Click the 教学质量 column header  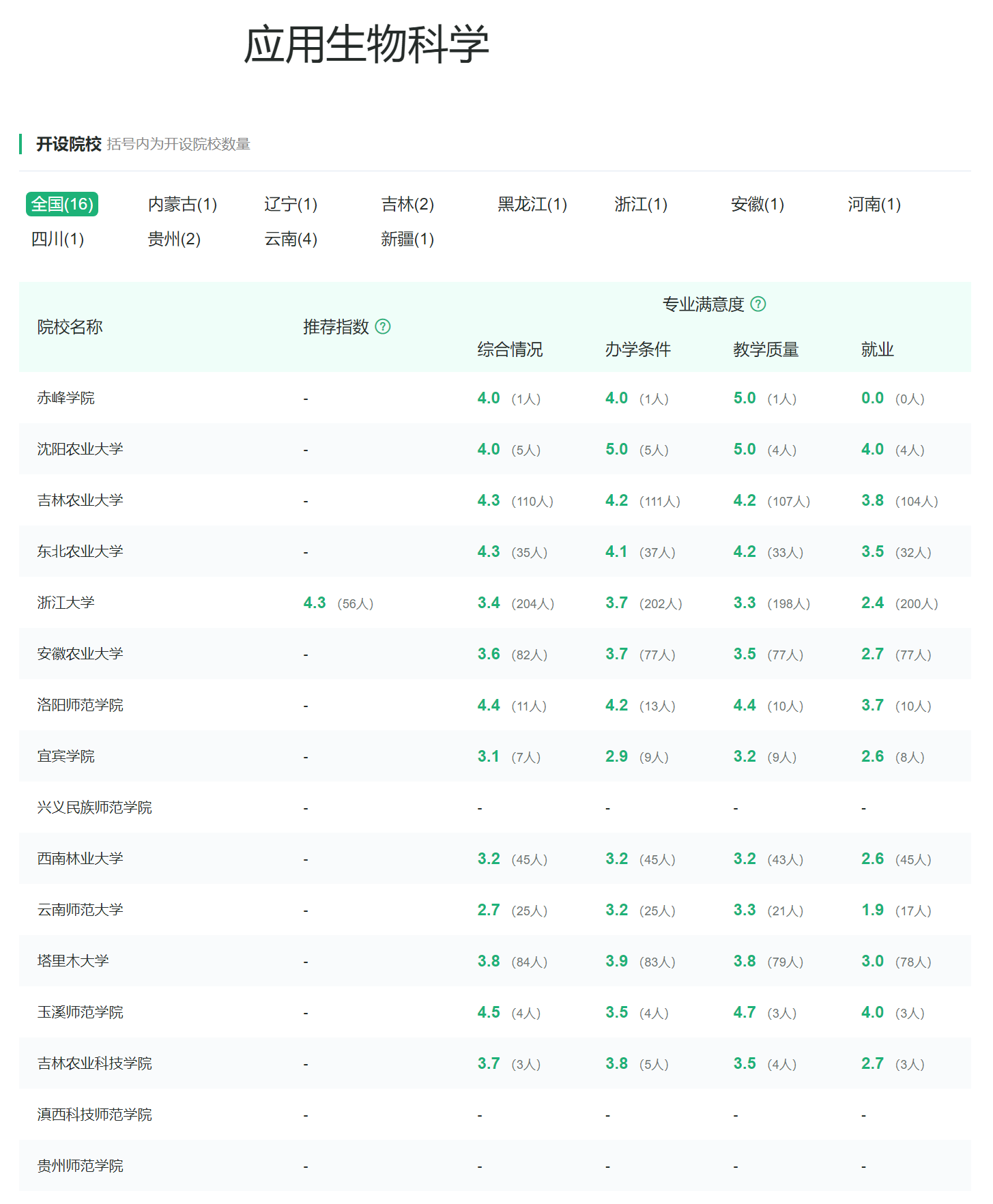[766, 349]
